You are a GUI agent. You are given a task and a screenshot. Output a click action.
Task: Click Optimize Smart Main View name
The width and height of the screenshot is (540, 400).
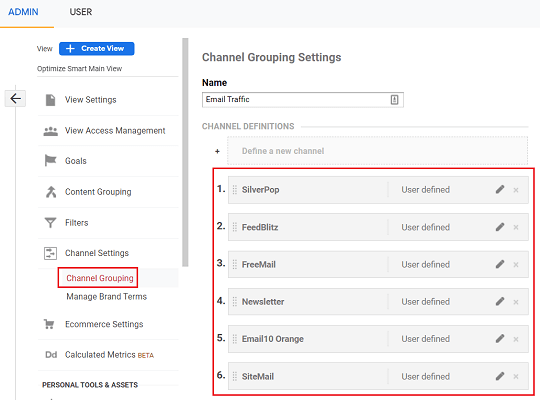[80, 69]
